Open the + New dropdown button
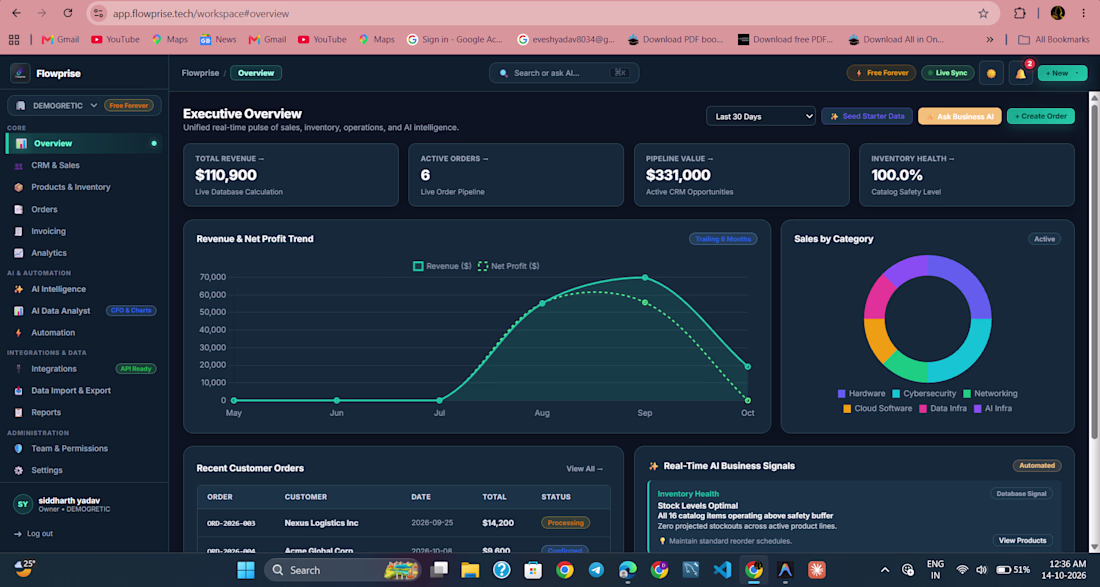Screen dimensions: 1100x587 click(1062, 73)
